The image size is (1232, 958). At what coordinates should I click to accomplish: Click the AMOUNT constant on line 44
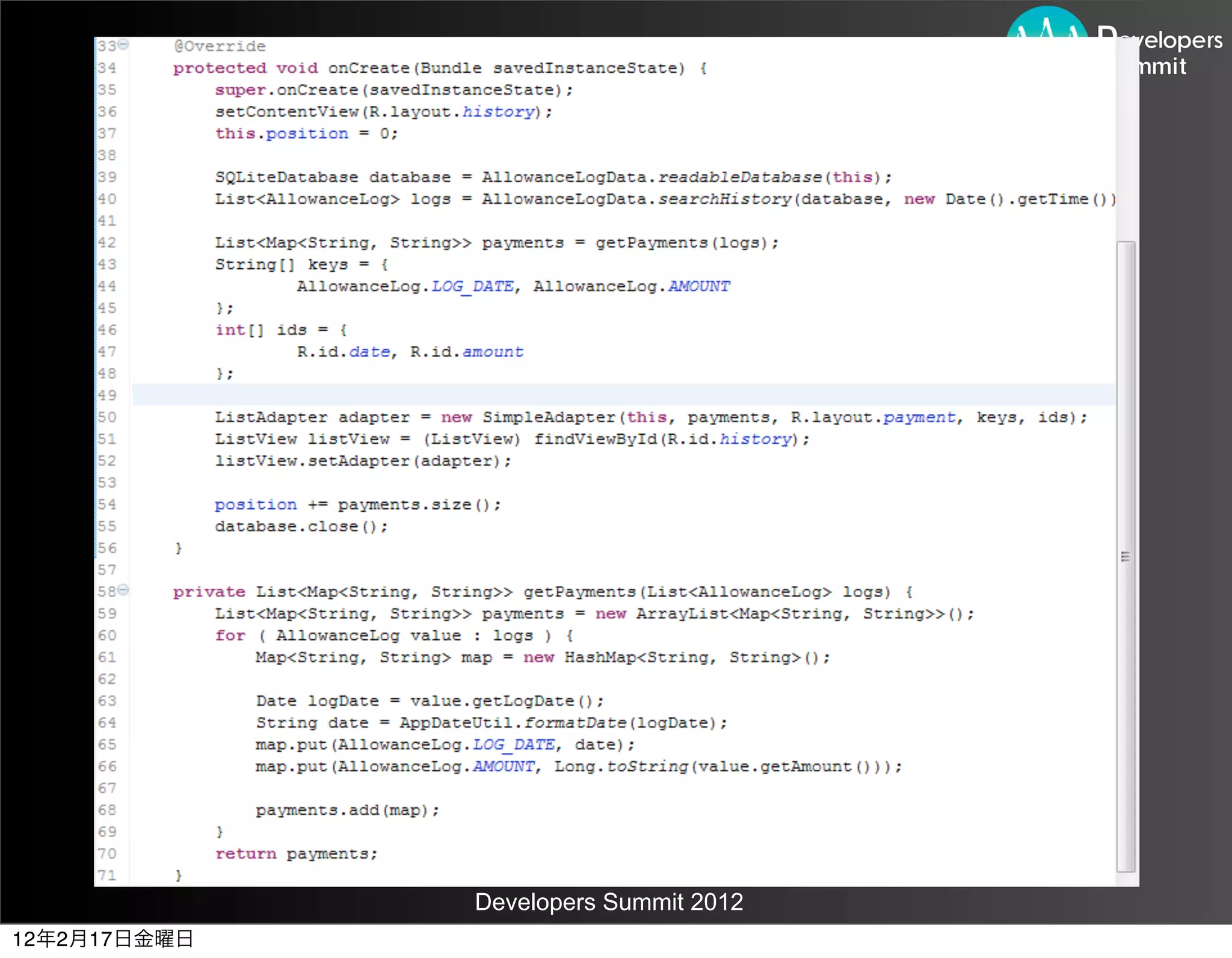coord(699,287)
